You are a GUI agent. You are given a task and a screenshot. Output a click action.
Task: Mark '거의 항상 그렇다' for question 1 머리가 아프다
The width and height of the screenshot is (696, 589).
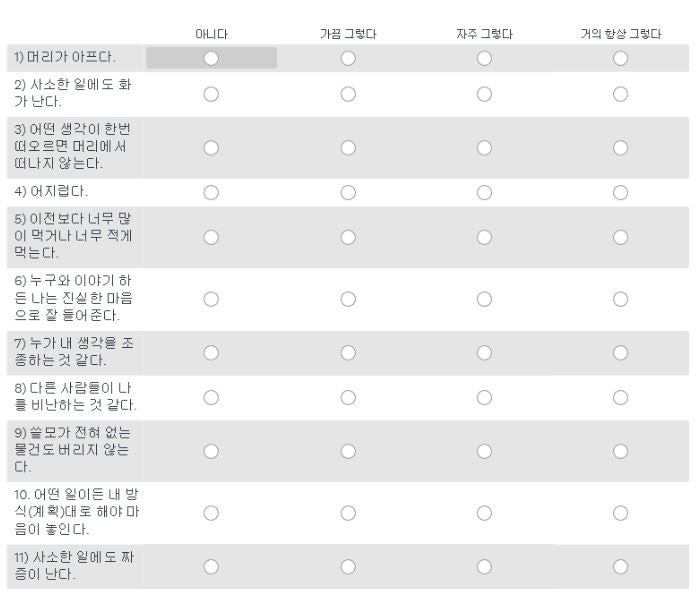coord(620,58)
